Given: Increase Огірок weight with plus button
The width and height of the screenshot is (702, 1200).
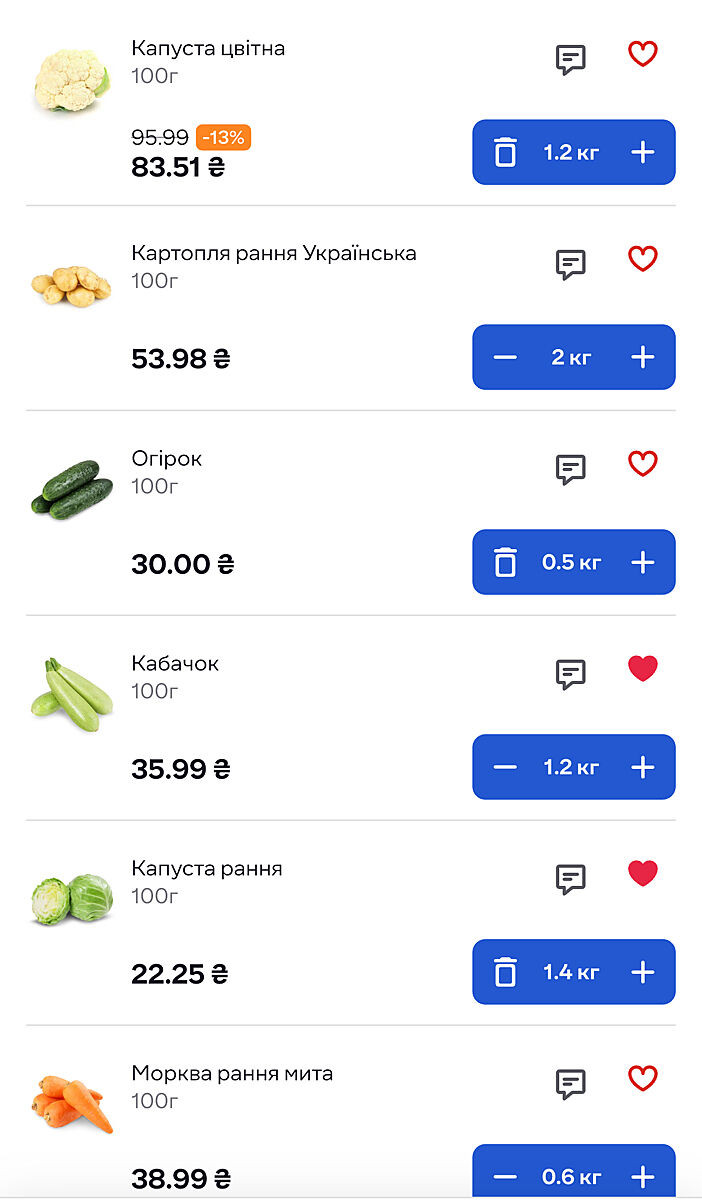Looking at the screenshot, I should click(643, 562).
